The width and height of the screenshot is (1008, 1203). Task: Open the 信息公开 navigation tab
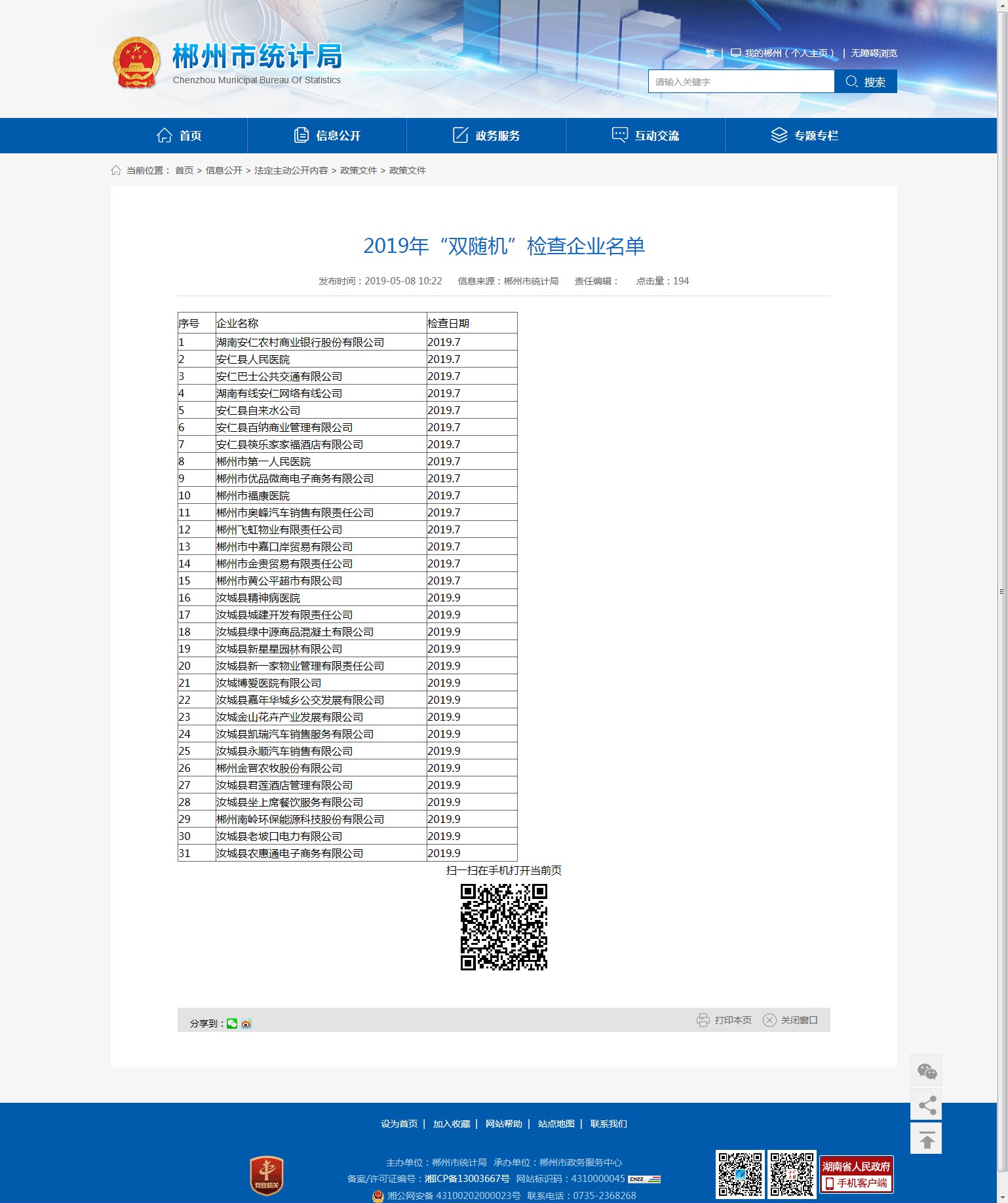point(327,136)
